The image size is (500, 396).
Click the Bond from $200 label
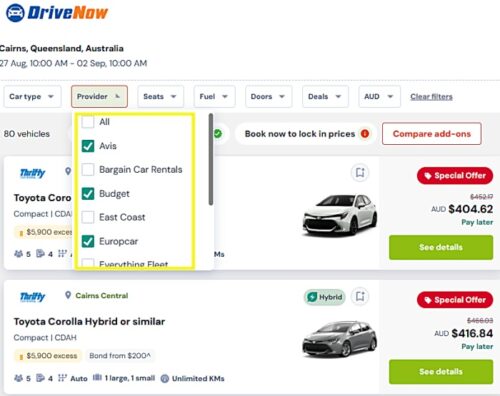coord(120,356)
